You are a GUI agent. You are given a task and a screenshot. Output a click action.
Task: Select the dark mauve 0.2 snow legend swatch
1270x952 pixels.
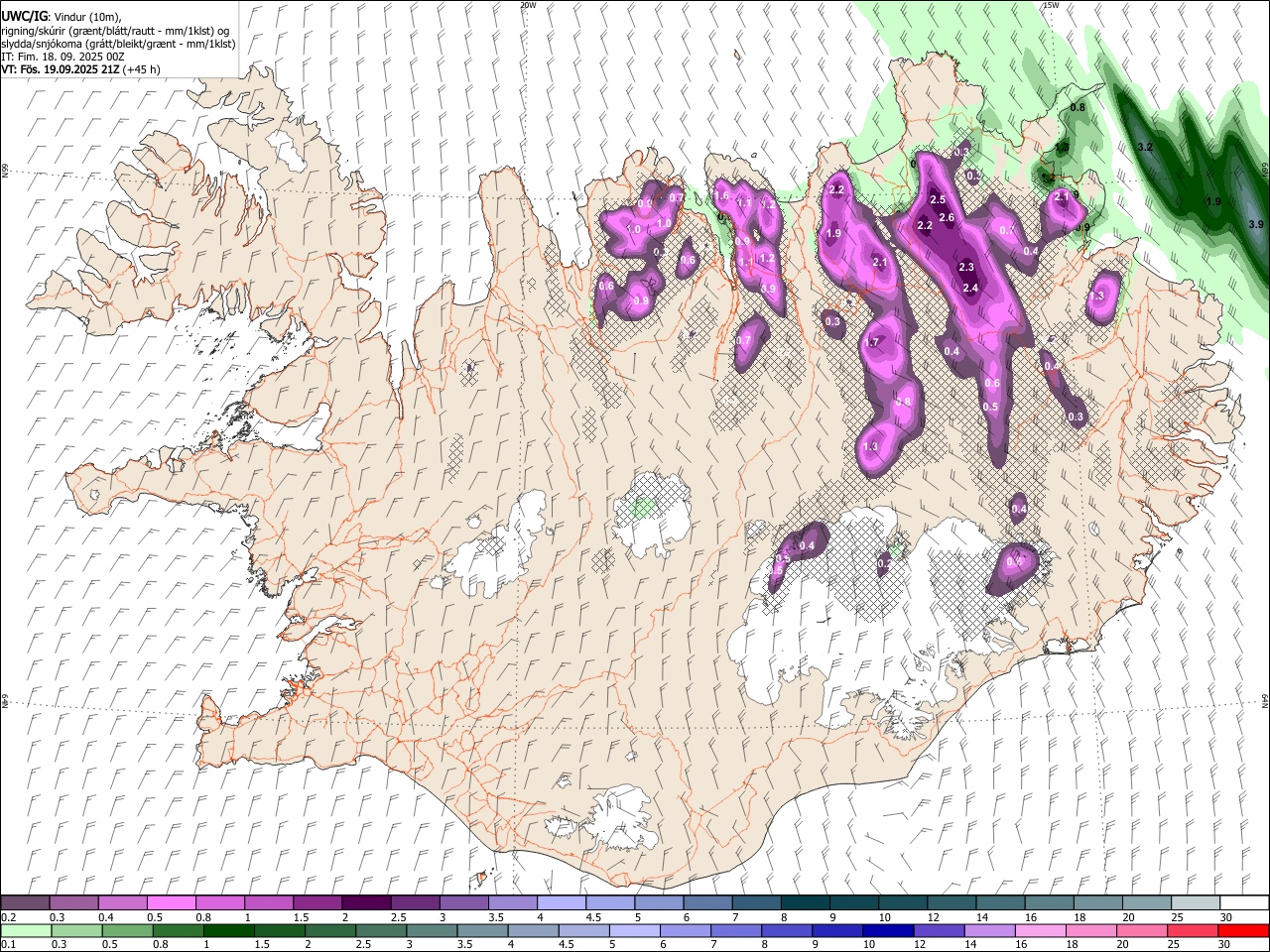[x=25, y=903]
